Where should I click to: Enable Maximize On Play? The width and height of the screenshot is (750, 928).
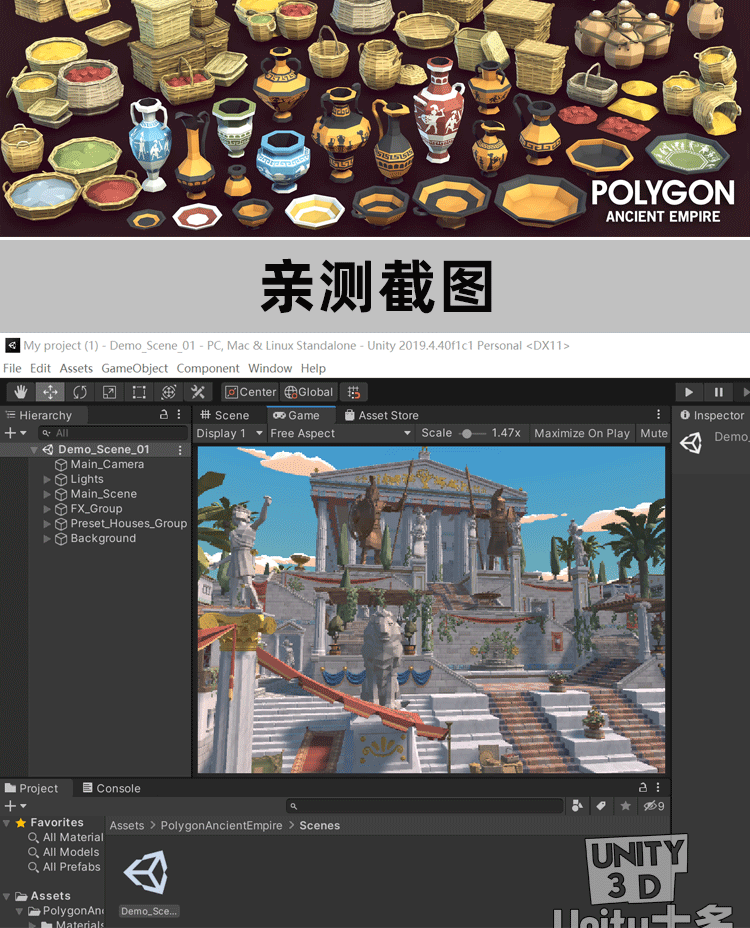click(x=582, y=433)
